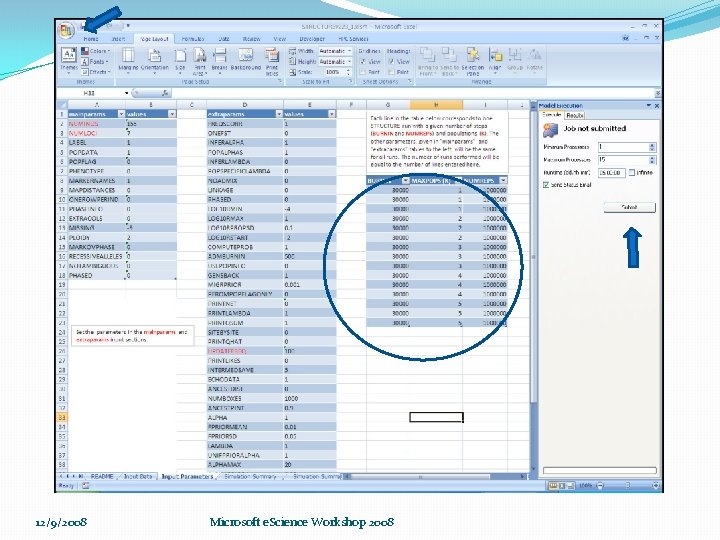720x540 pixels.
Task: Toggle Headings Print checkbox
Action: pos(391,72)
